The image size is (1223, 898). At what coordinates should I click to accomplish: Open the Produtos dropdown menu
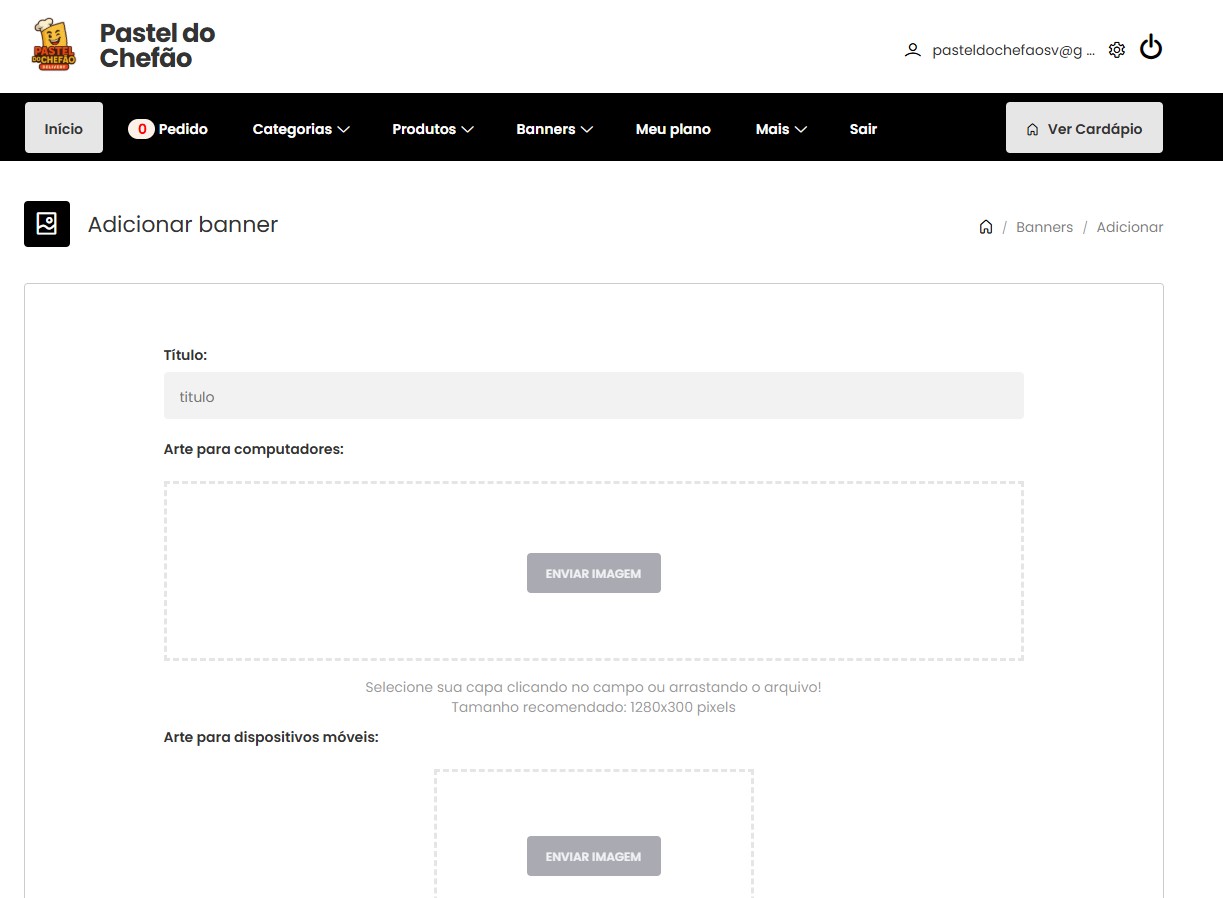[x=432, y=128]
